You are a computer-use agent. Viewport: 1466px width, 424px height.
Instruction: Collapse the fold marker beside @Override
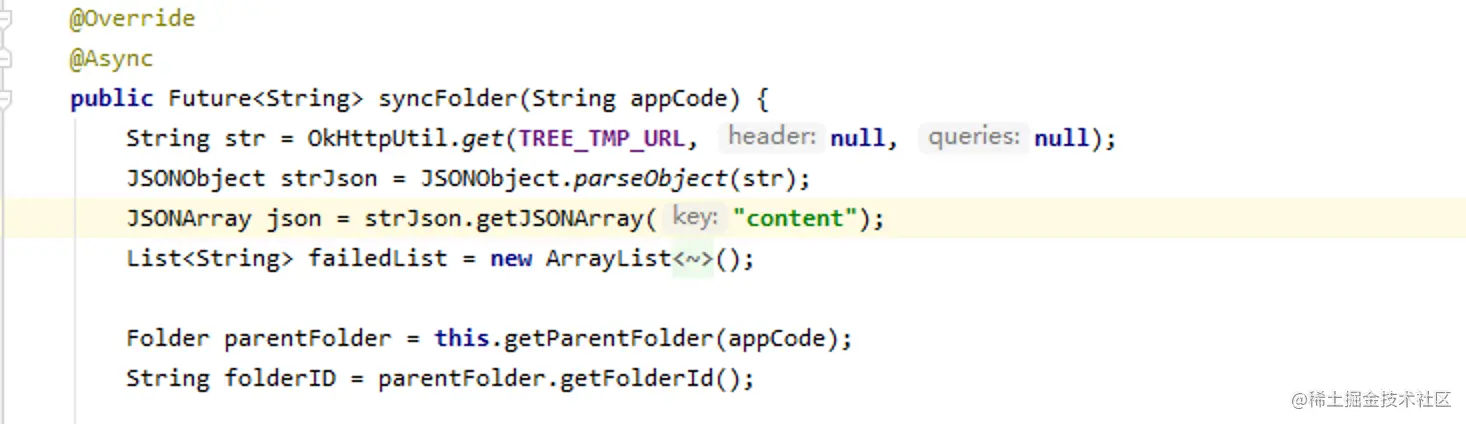pyautogui.click(x=5, y=19)
